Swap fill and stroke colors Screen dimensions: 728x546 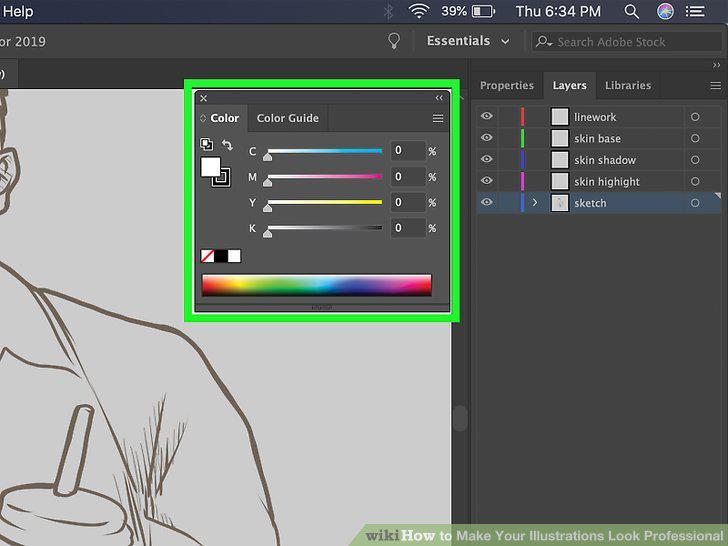(227, 145)
